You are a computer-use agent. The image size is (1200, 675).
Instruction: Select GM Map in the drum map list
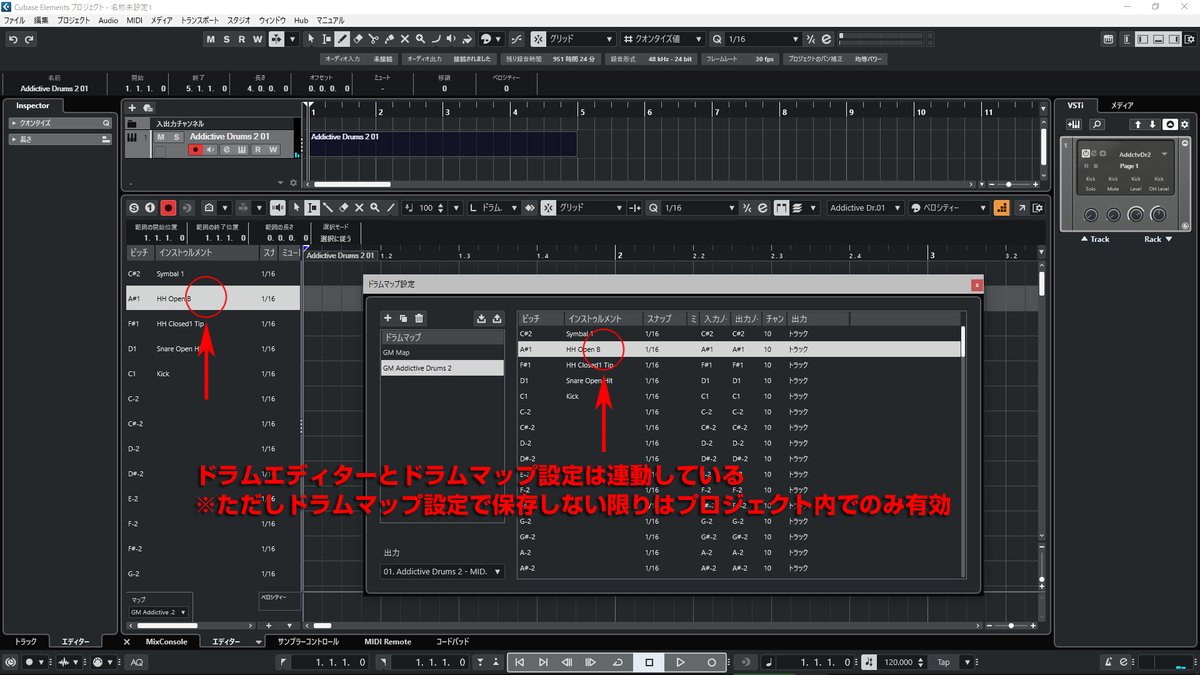442,352
